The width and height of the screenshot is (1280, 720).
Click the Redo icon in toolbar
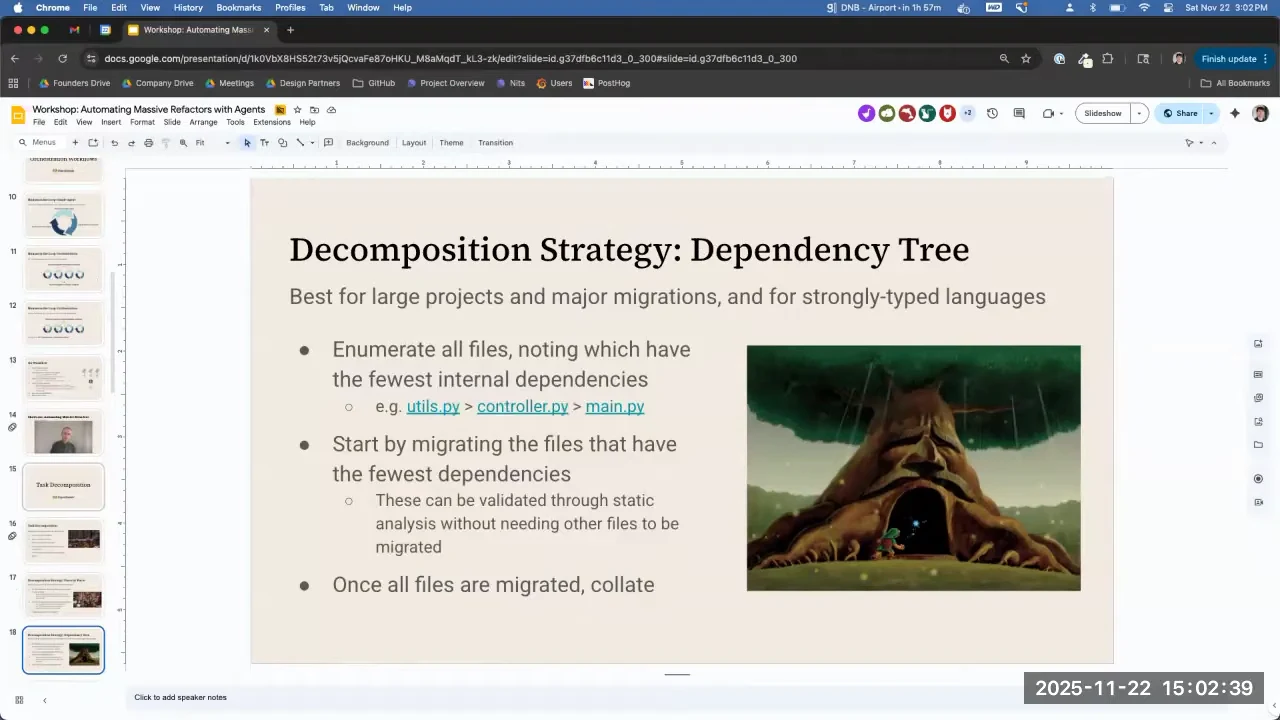[x=131, y=143]
